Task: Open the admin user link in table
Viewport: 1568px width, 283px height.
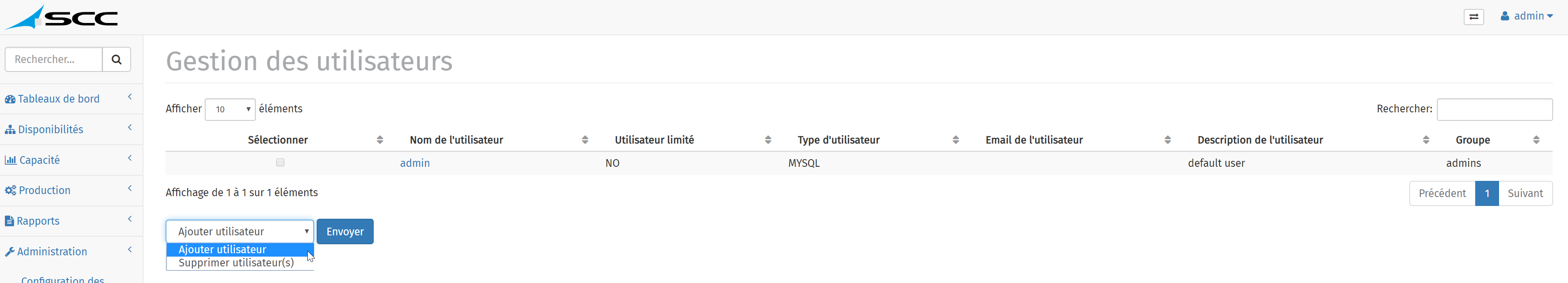Action: coord(415,163)
